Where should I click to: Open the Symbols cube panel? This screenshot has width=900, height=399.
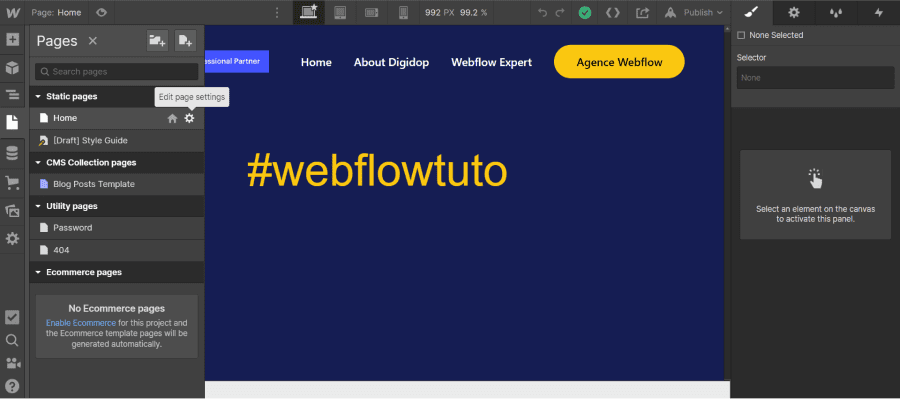[x=12, y=67]
